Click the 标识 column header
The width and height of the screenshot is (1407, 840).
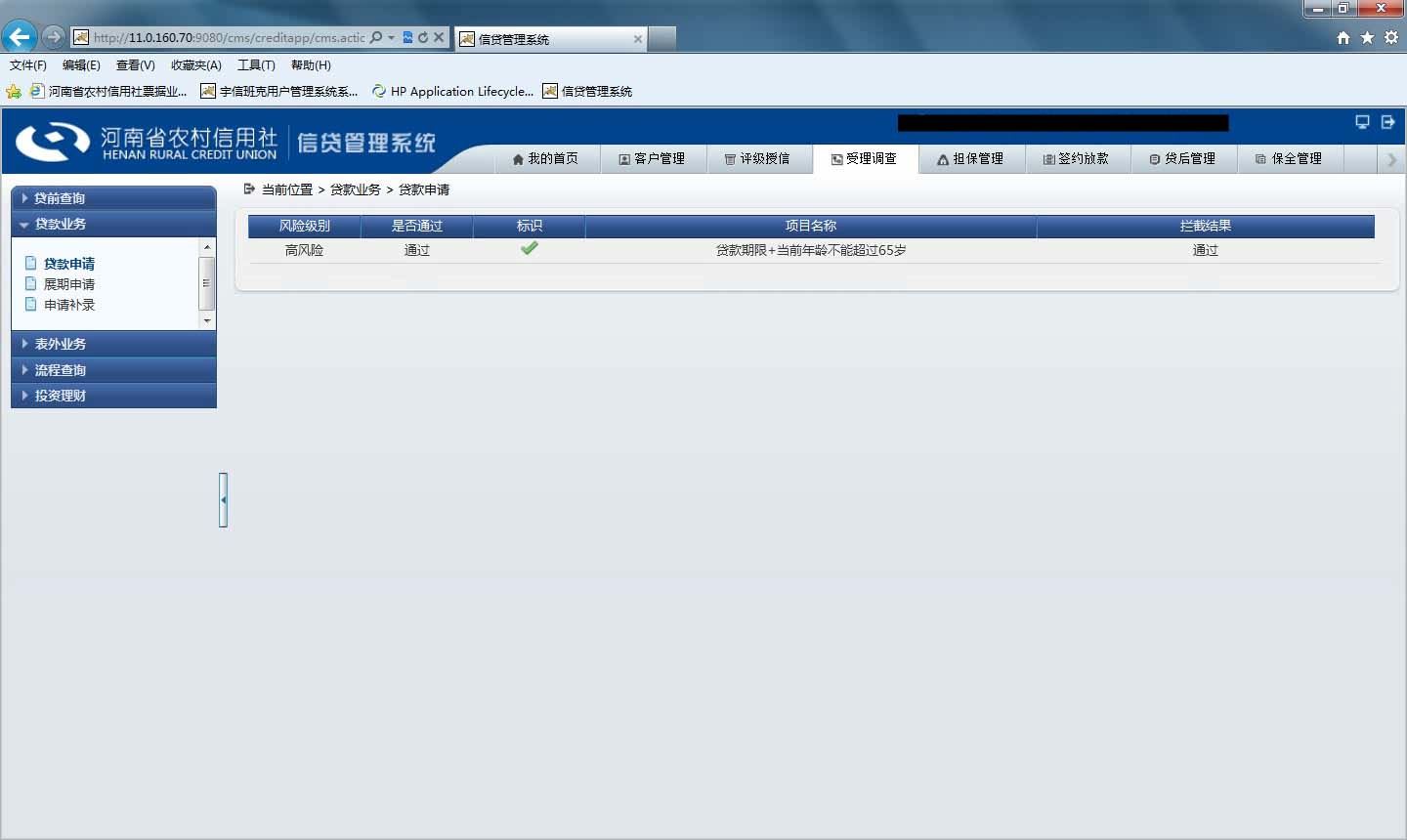[x=530, y=226]
